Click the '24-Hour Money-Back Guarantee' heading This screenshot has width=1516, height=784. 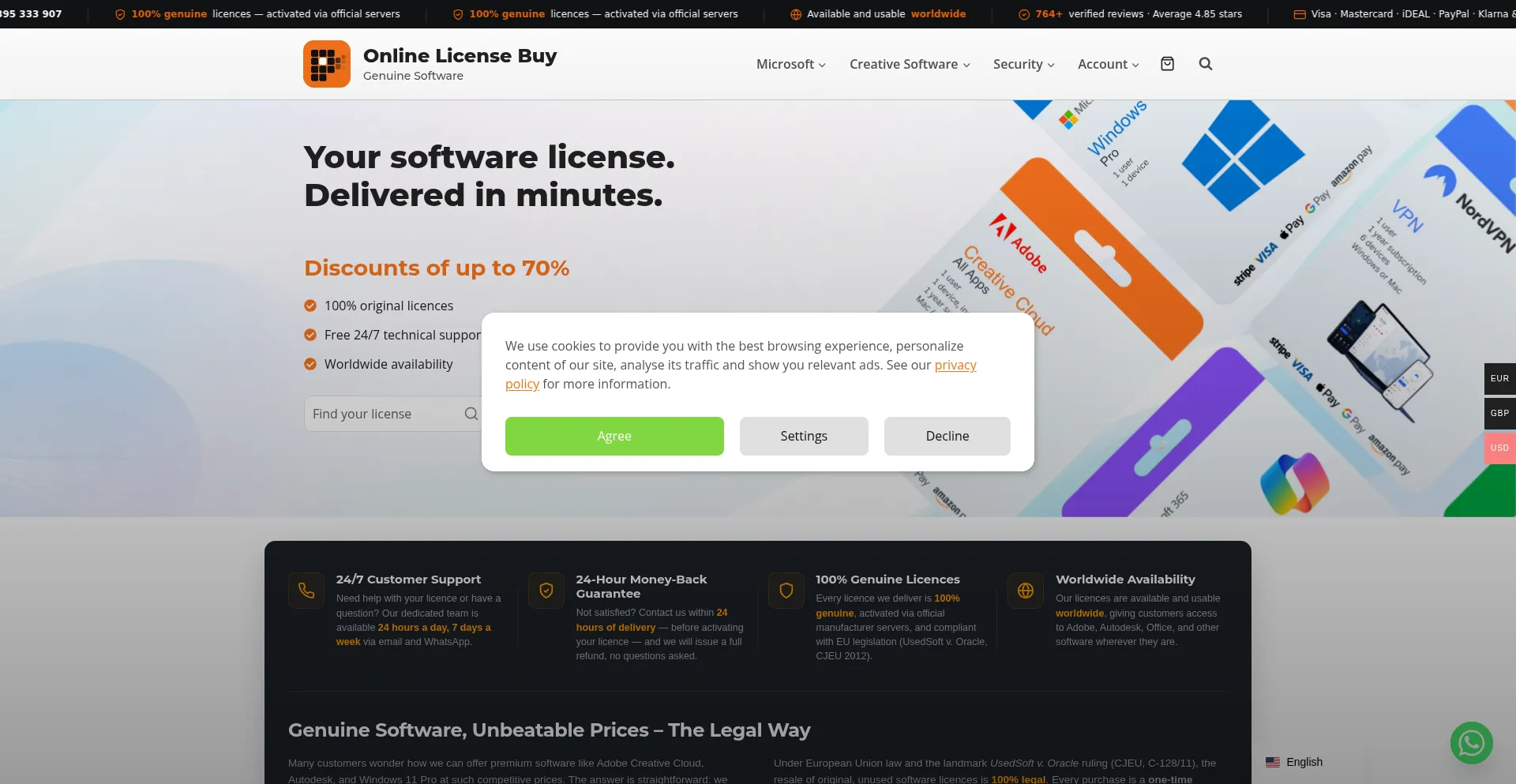[x=641, y=587]
